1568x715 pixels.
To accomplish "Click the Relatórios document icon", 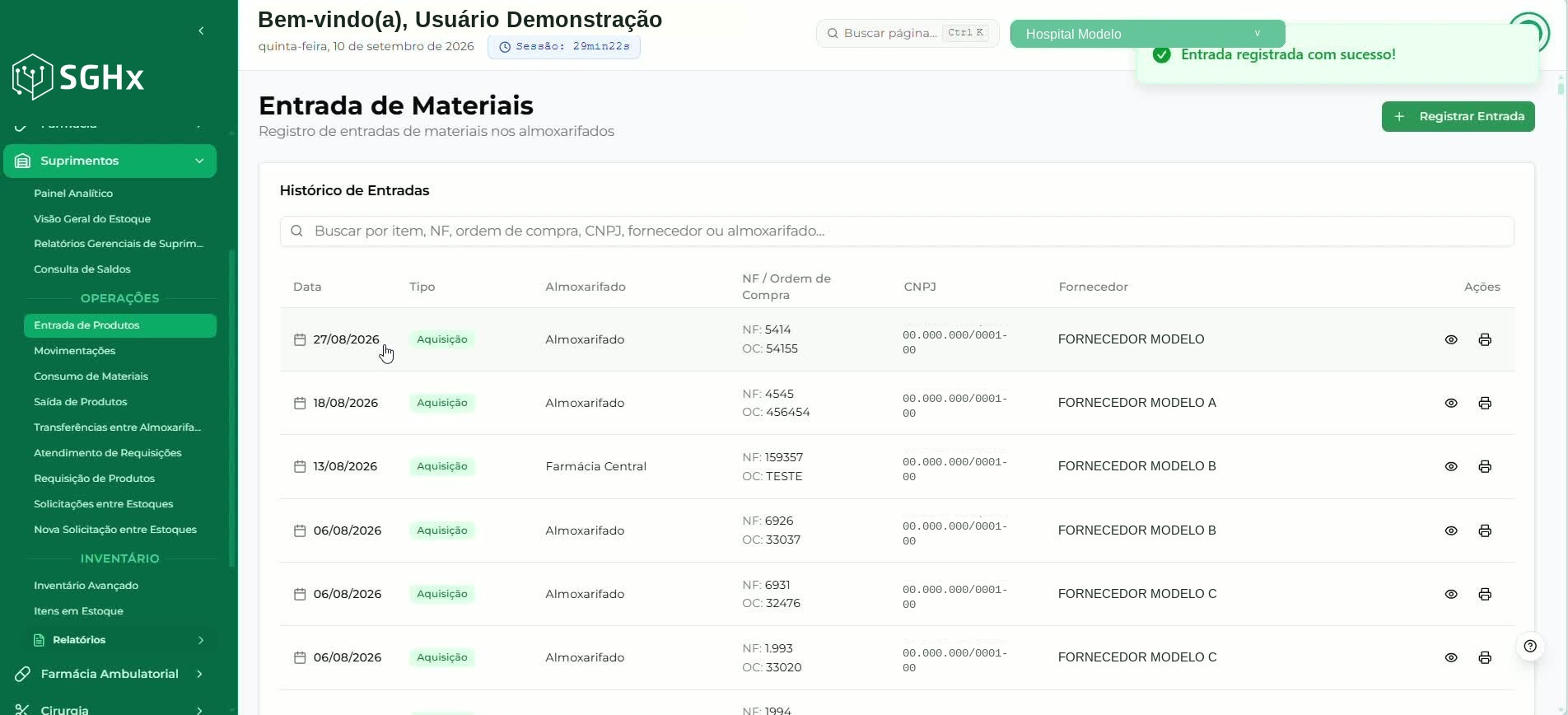I will point(39,640).
